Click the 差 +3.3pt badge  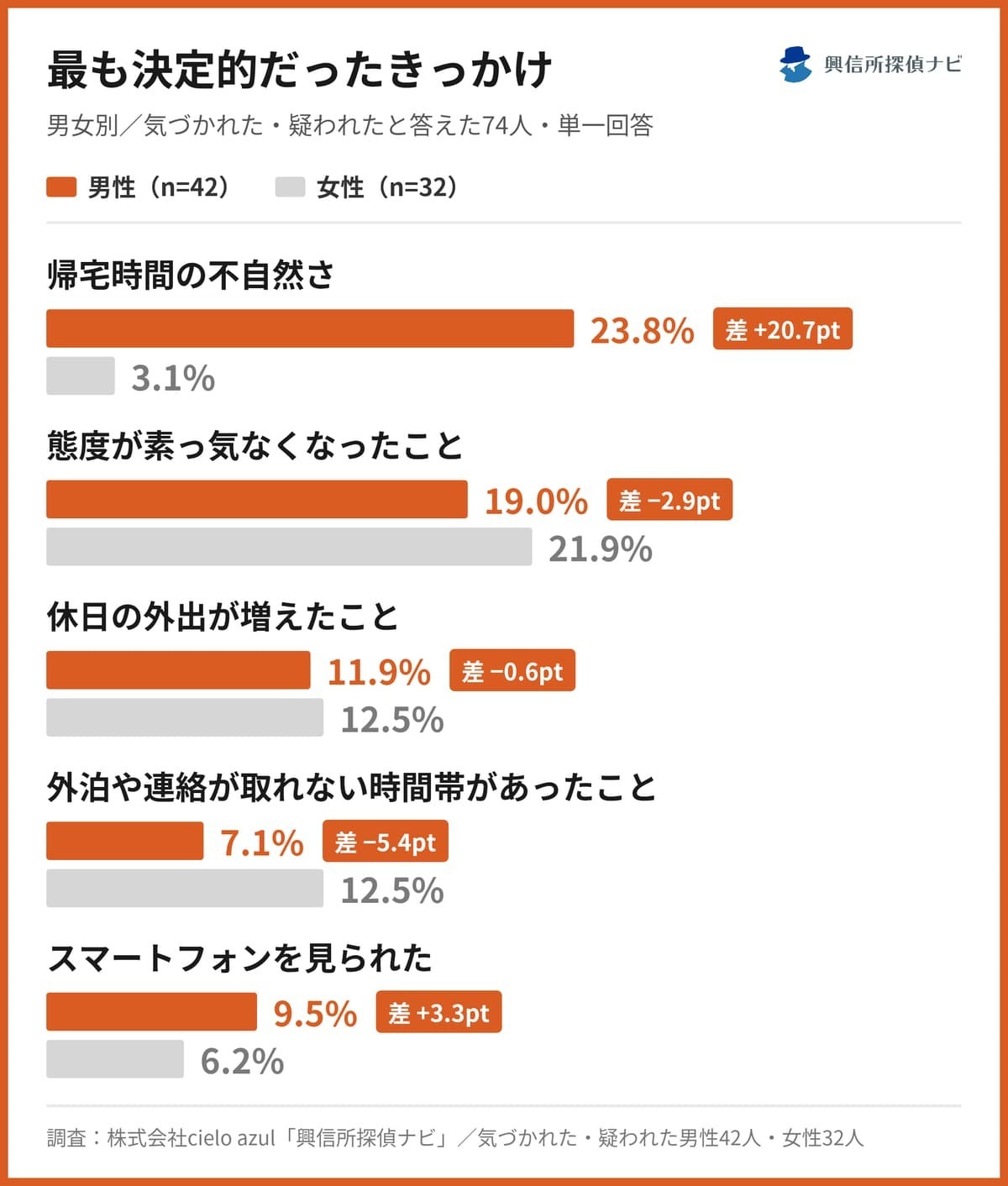(438, 1012)
